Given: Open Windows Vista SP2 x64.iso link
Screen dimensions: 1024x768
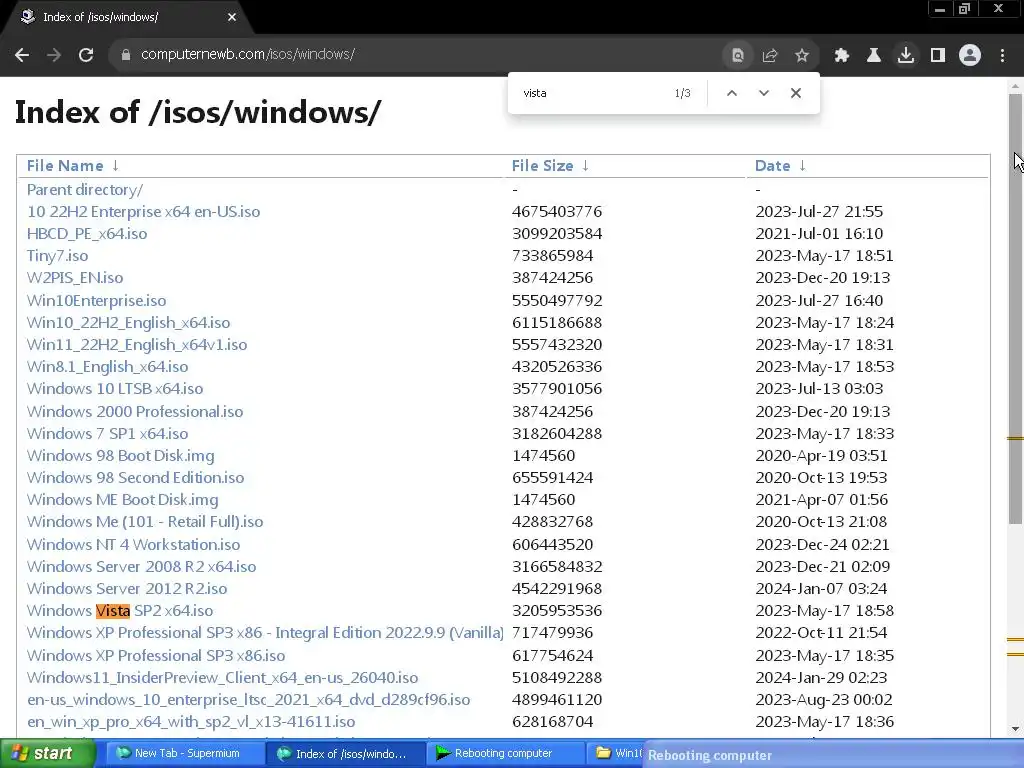Looking at the screenshot, I should 120,611.
